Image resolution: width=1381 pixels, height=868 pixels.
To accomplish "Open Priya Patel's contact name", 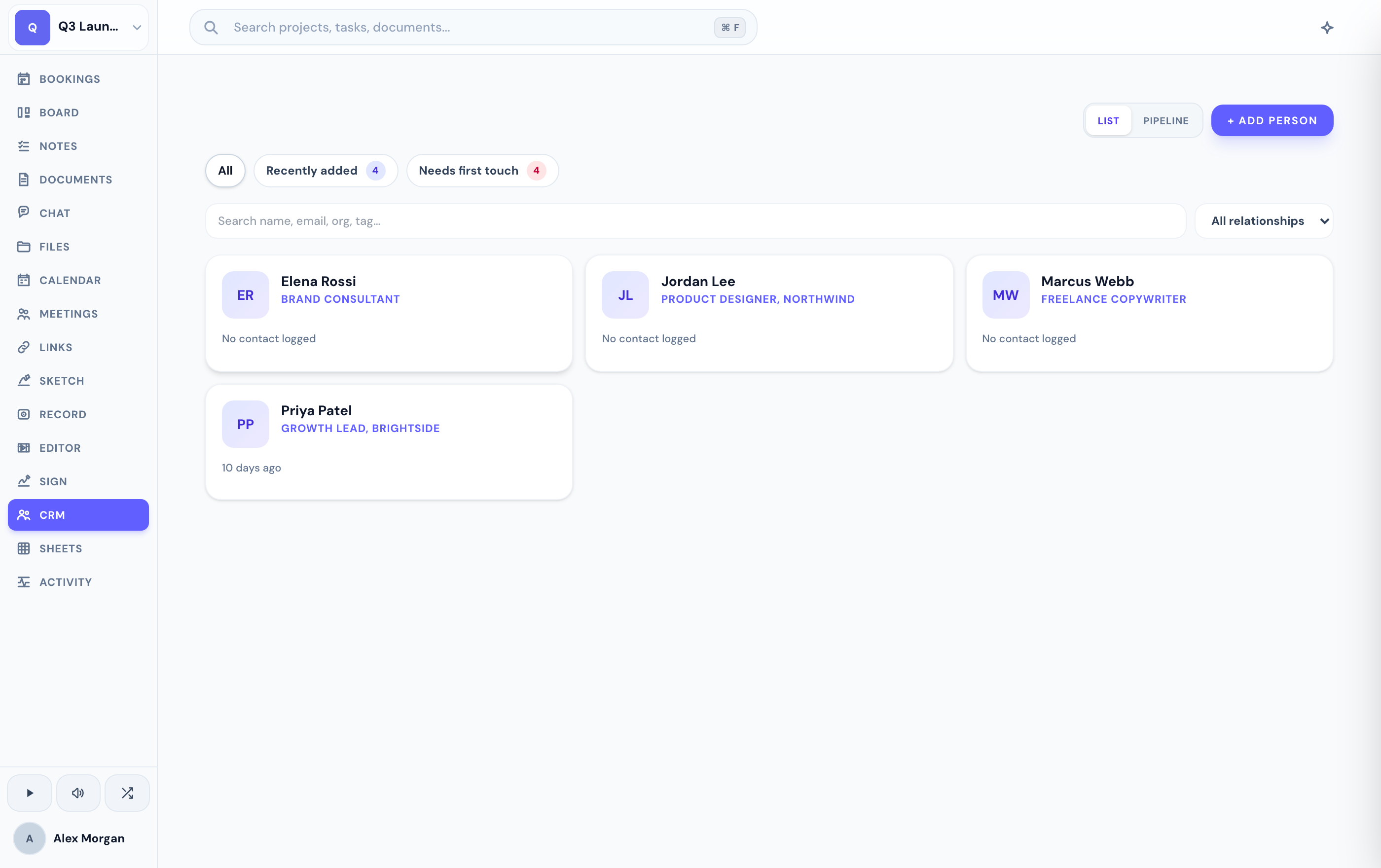I will pyautogui.click(x=316, y=410).
